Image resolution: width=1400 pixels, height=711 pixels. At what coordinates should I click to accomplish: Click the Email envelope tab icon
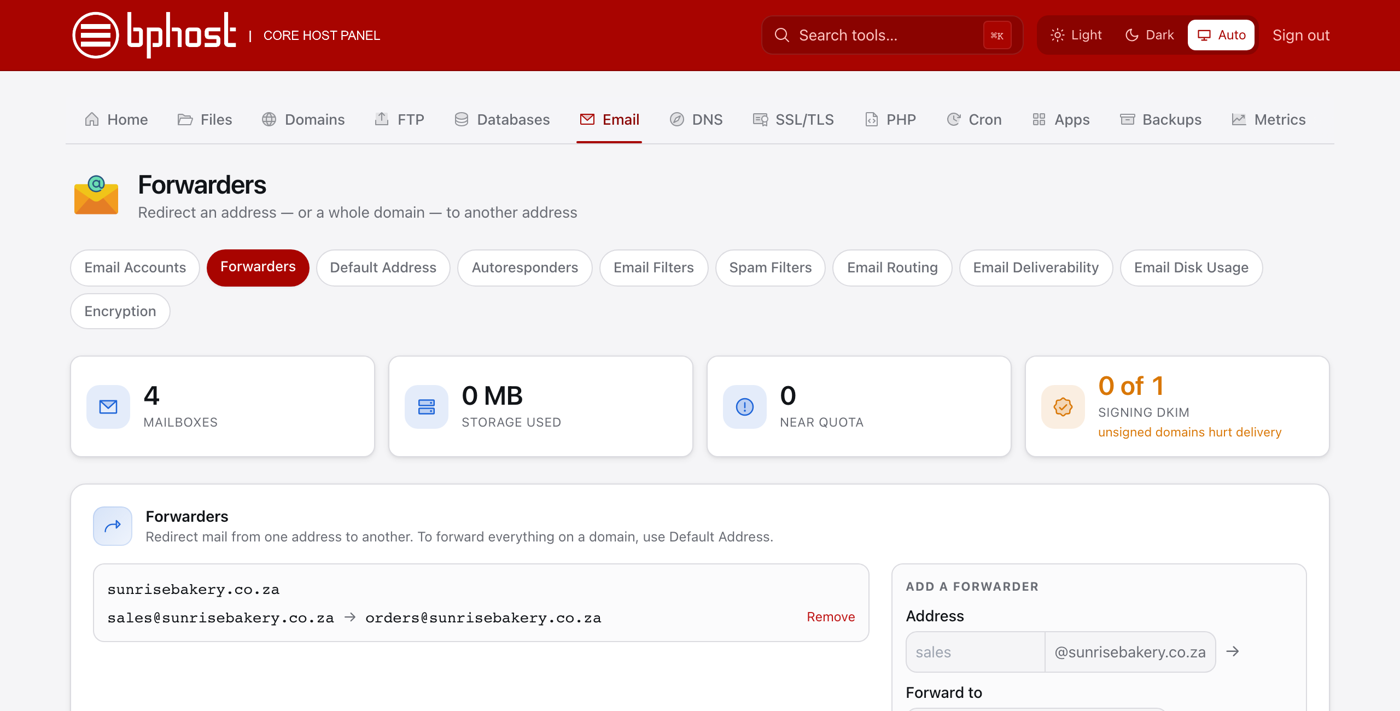coord(587,119)
